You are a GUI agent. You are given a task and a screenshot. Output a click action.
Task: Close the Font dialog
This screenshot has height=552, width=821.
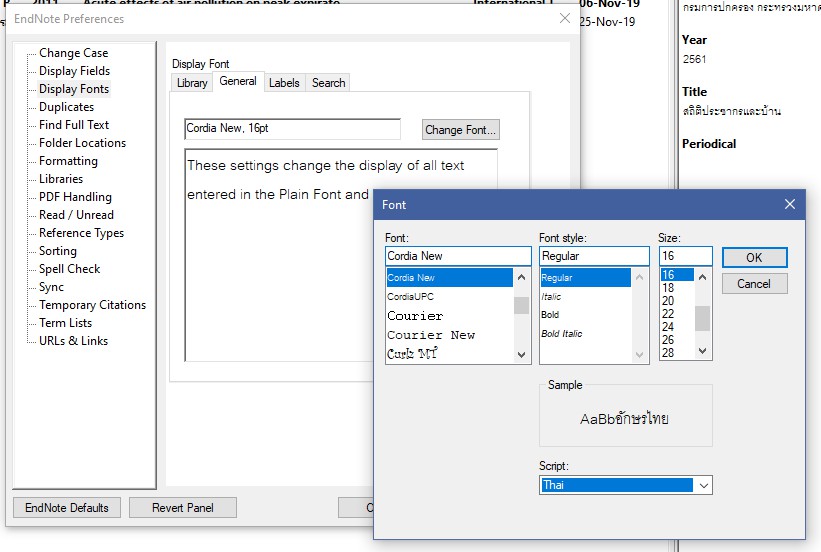[x=790, y=204]
